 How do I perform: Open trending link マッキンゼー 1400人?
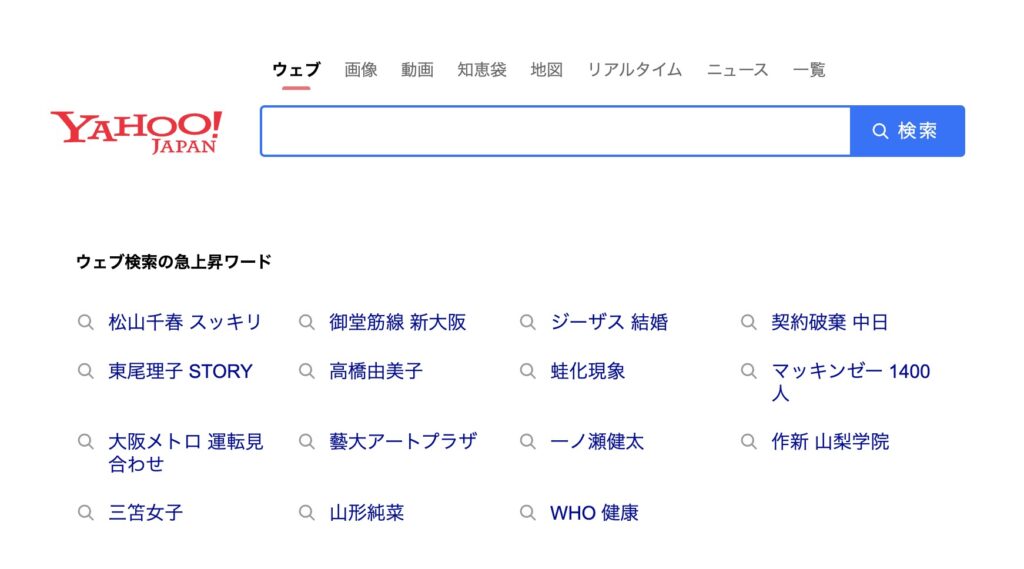[x=850, y=382]
